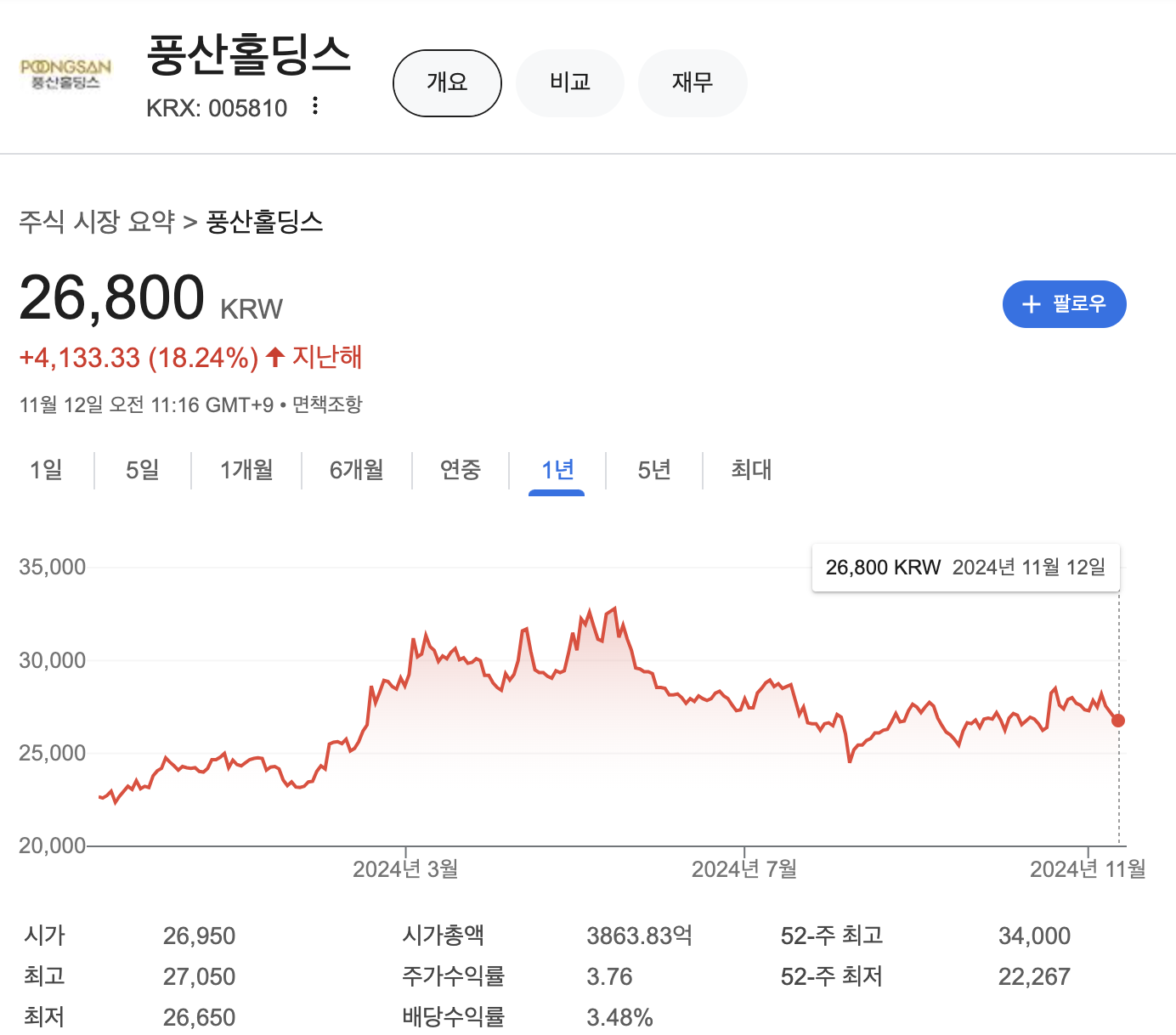Viewport: 1176px width, 1035px height.
Task: Select the 5일 chart range
Action: click(x=143, y=469)
